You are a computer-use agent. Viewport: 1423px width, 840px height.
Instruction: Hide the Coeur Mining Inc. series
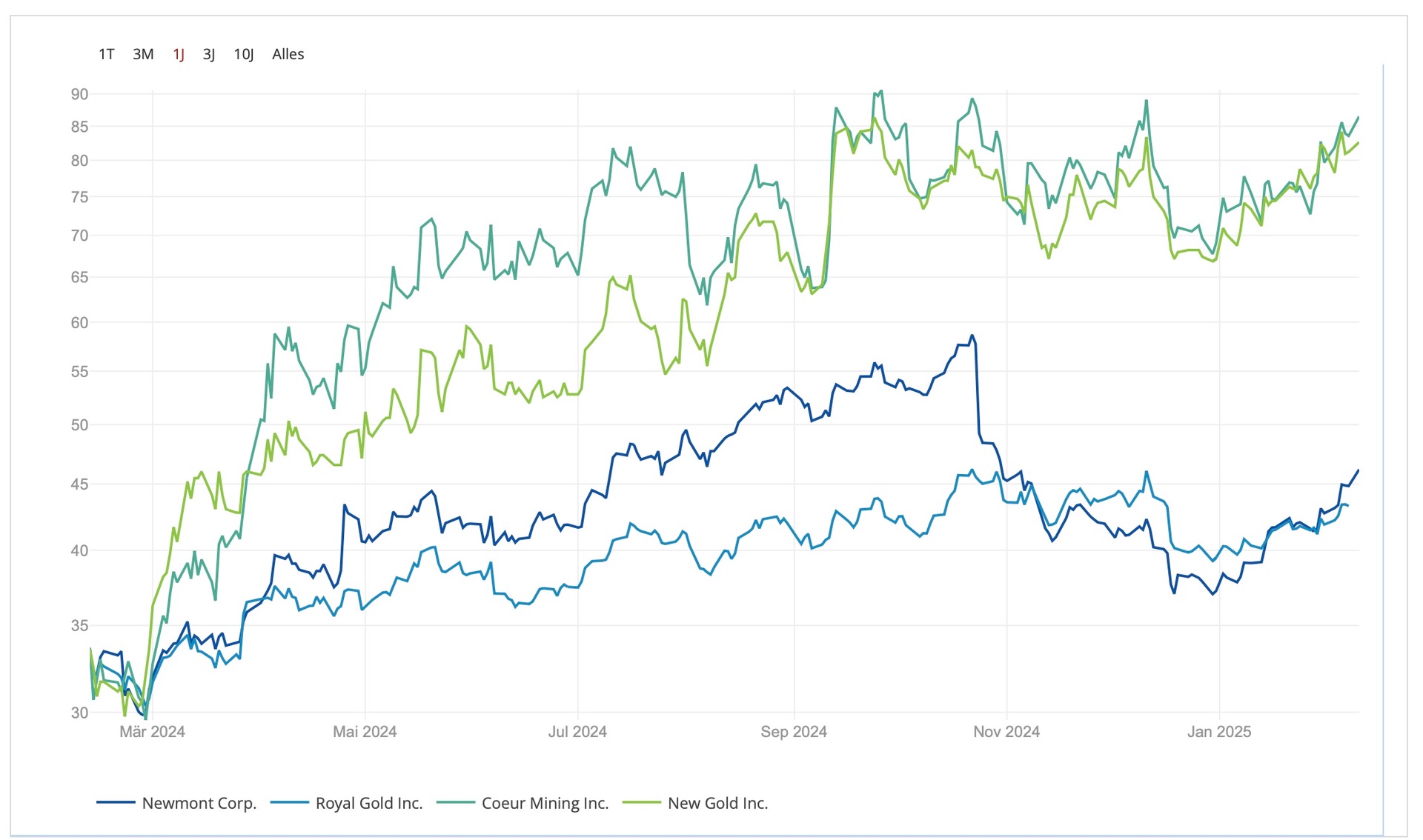tap(545, 803)
